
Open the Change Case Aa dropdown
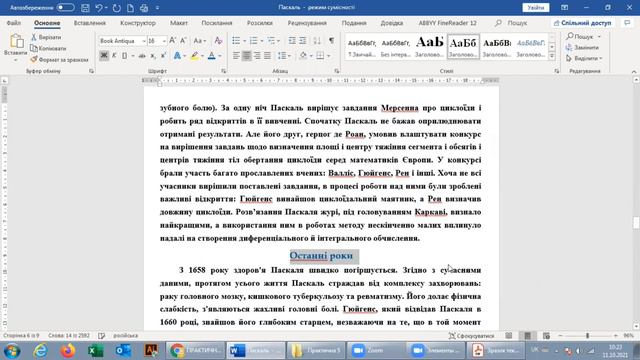click(x=200, y=40)
